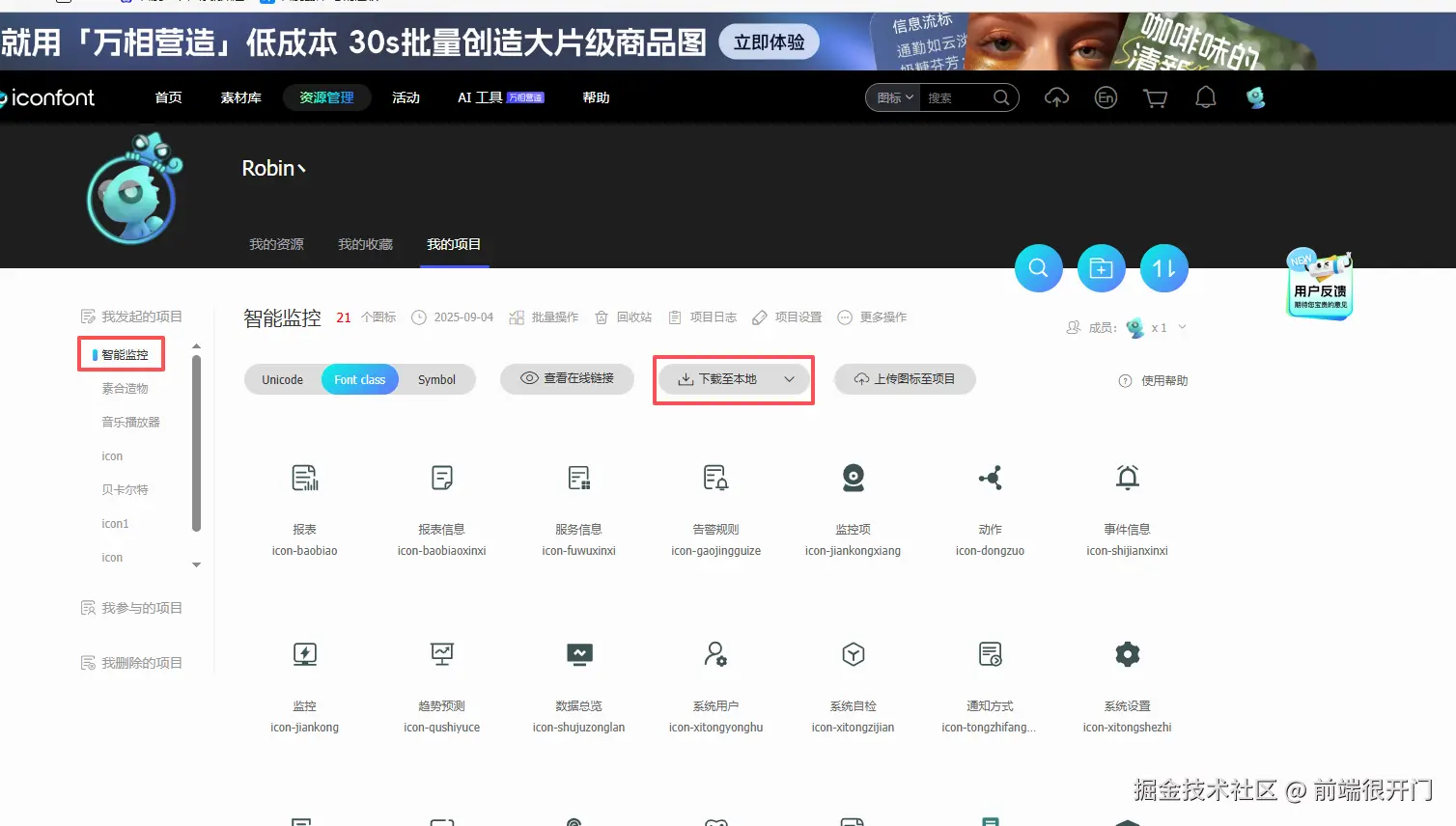Click the project list scroll down arrow

point(197,565)
